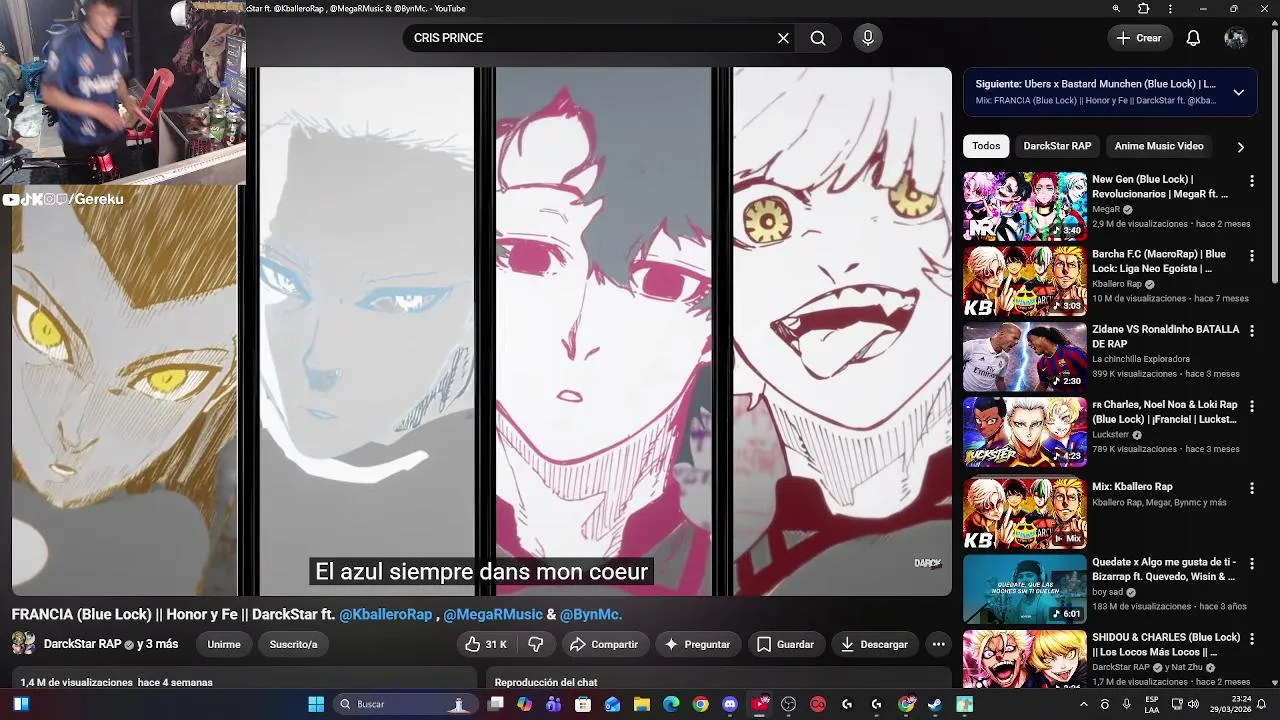Viewport: 1280px width, 720px height.
Task: Click the Preguntar button
Action: click(698, 644)
